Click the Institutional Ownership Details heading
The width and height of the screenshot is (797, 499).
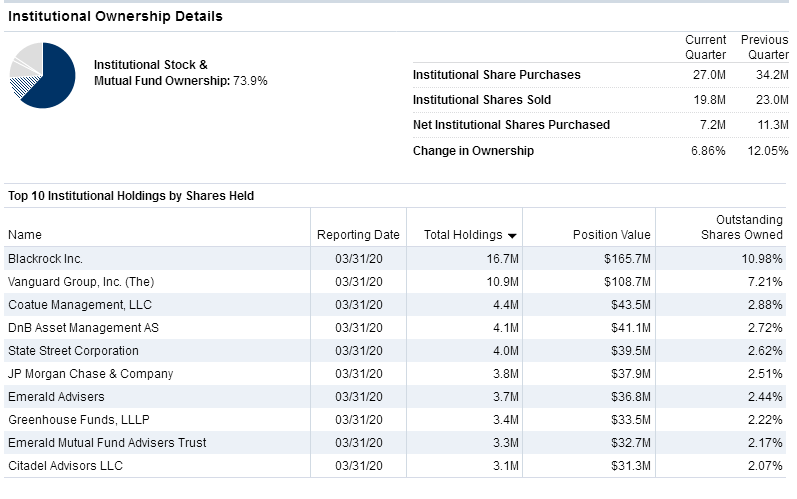[115, 16]
